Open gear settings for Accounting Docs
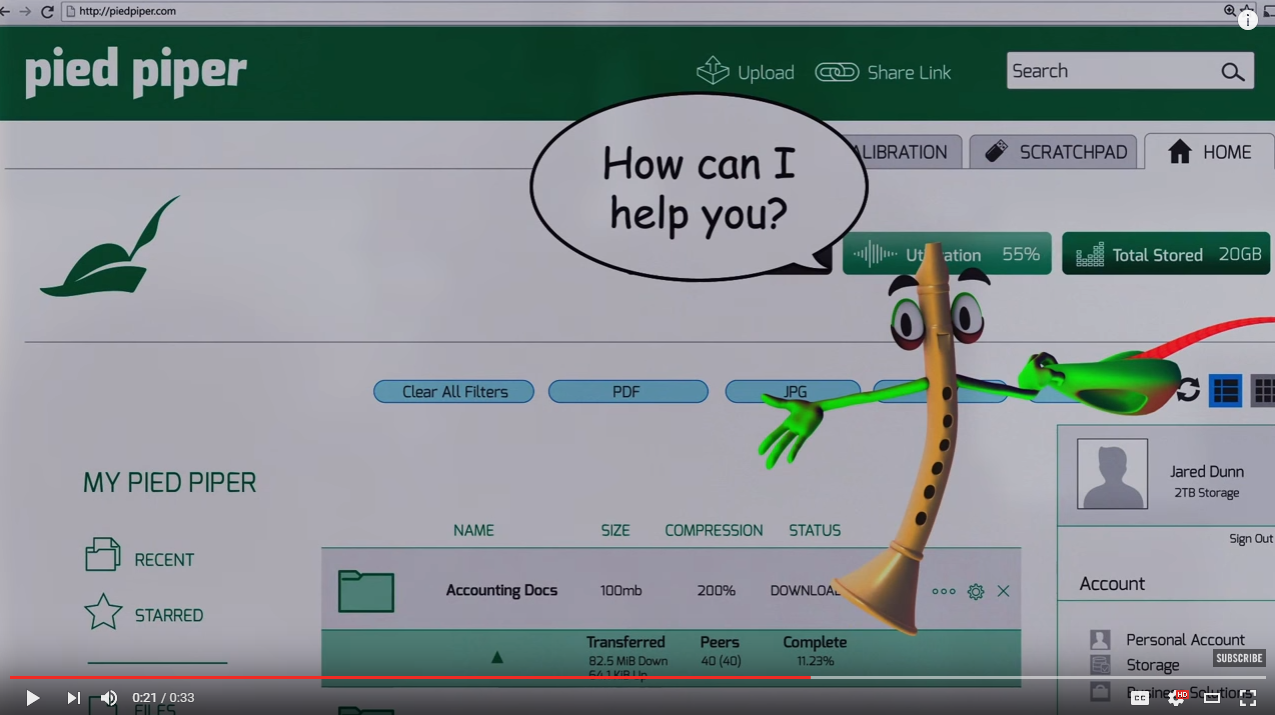This screenshot has width=1275, height=715. click(976, 591)
